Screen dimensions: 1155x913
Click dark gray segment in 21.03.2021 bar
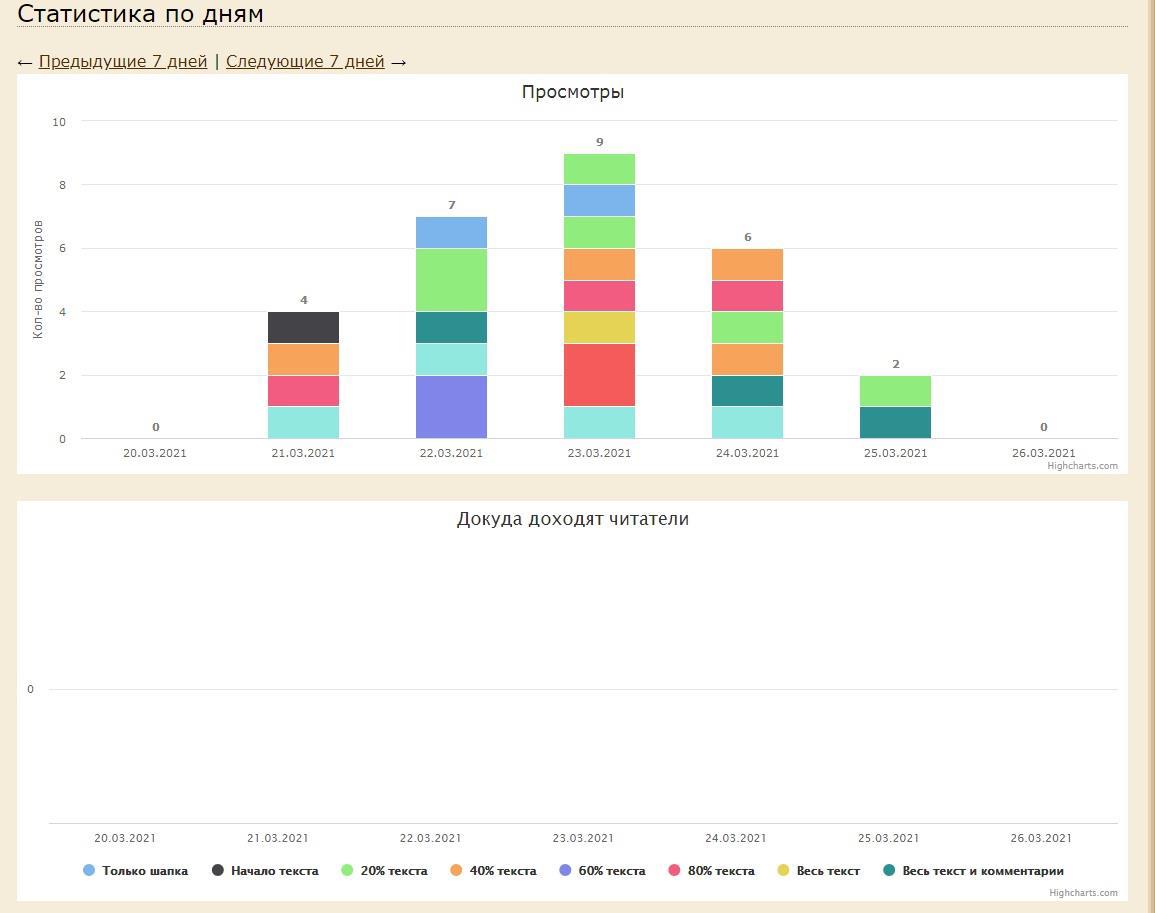tap(303, 327)
